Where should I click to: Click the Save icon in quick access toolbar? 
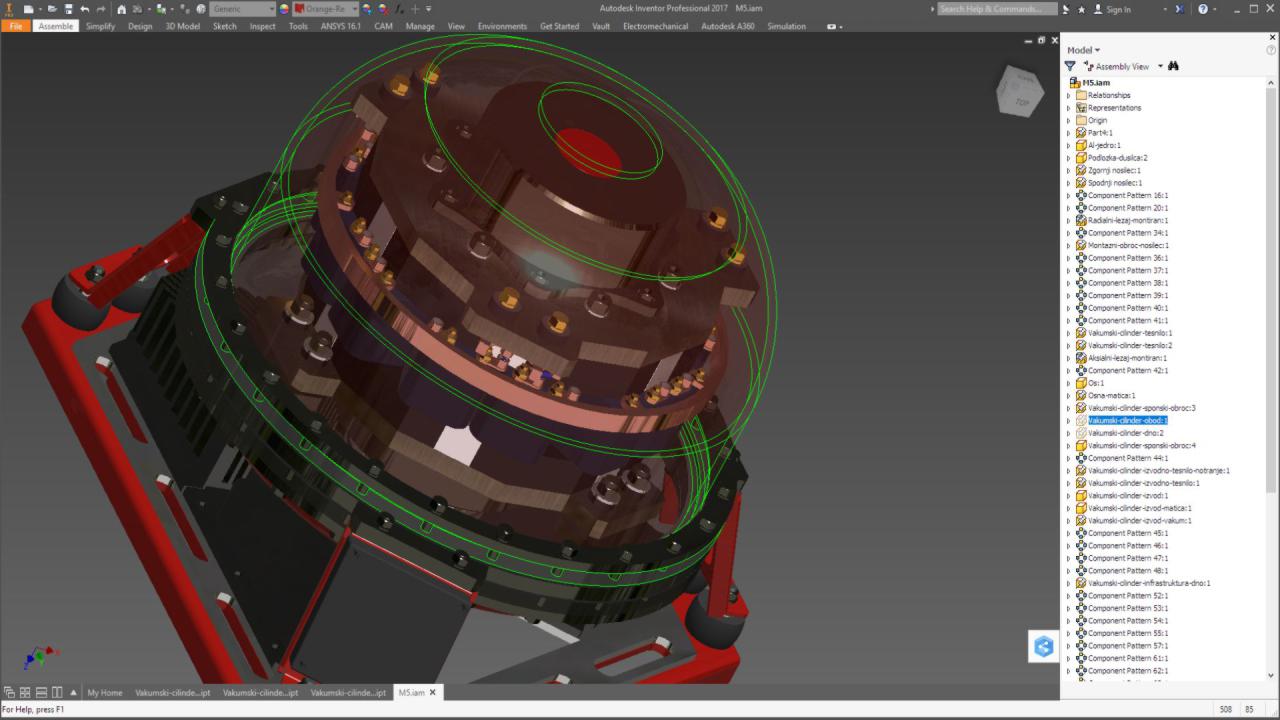(x=68, y=9)
